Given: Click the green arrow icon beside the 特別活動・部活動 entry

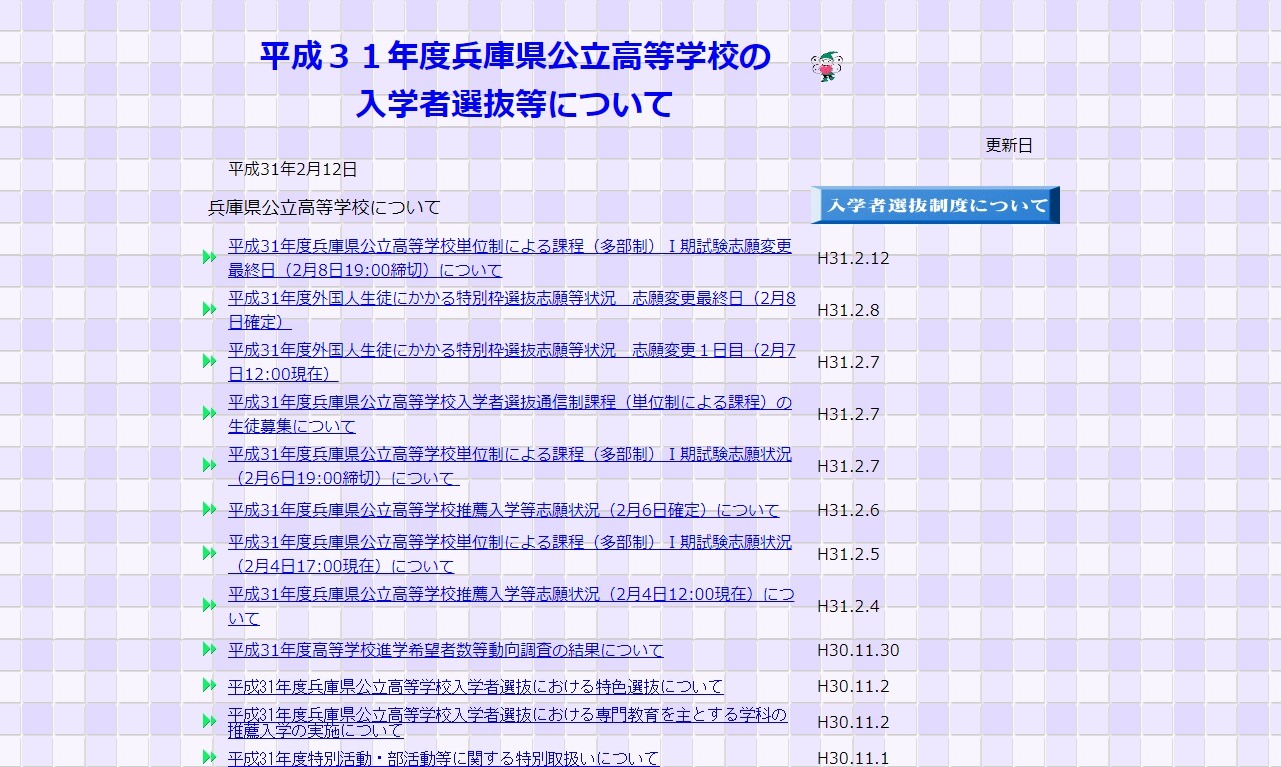Looking at the screenshot, I should pyautogui.click(x=209, y=757).
